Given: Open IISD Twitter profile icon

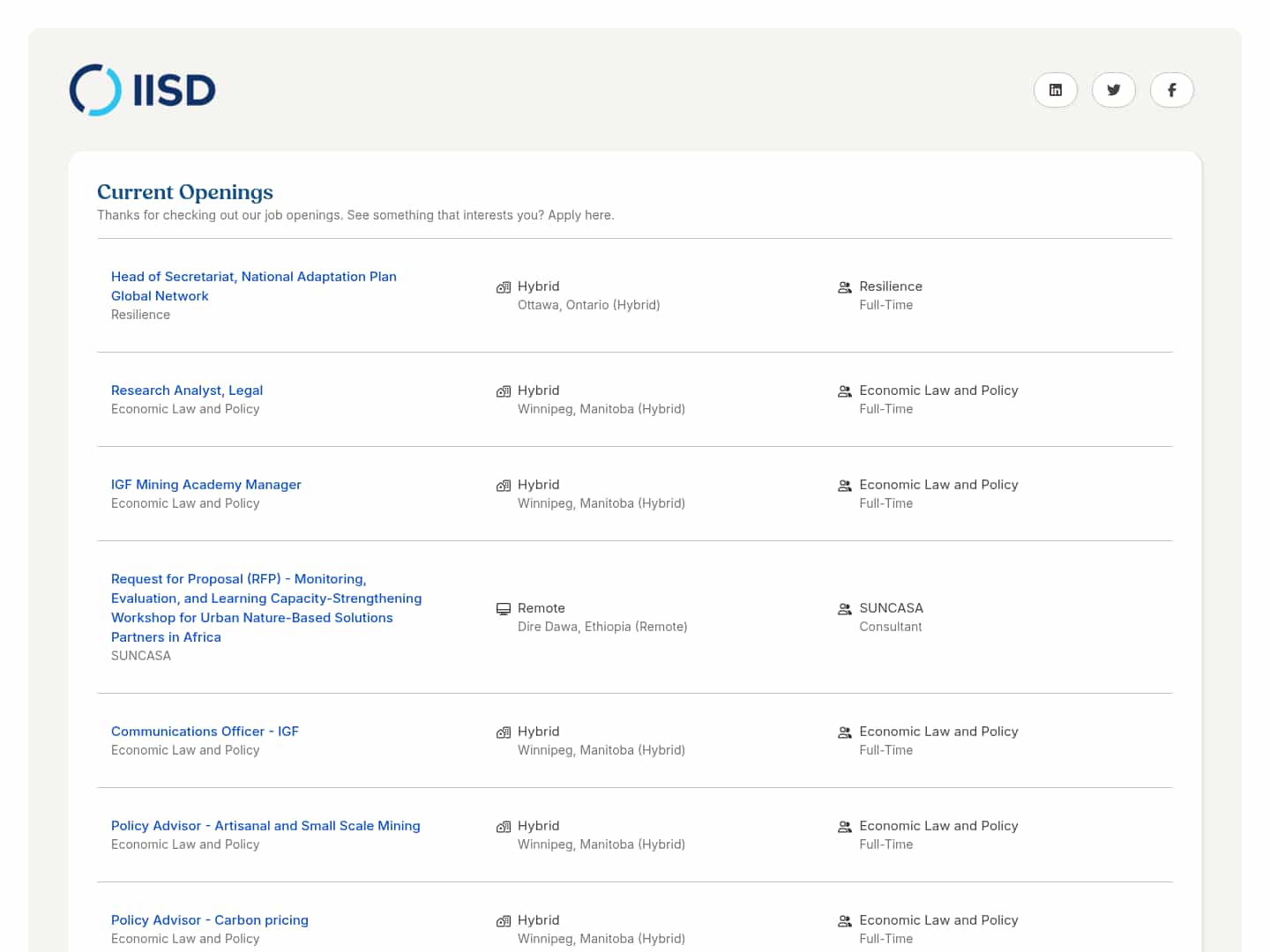Looking at the screenshot, I should (1113, 90).
